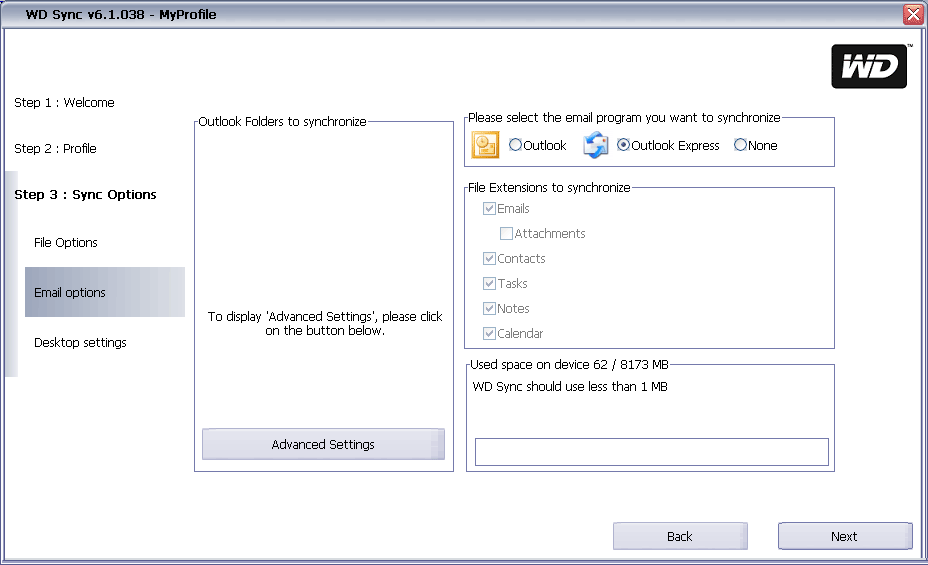The height and width of the screenshot is (565, 928).
Task: Uncheck the Tasks checkbox
Action: [x=490, y=284]
